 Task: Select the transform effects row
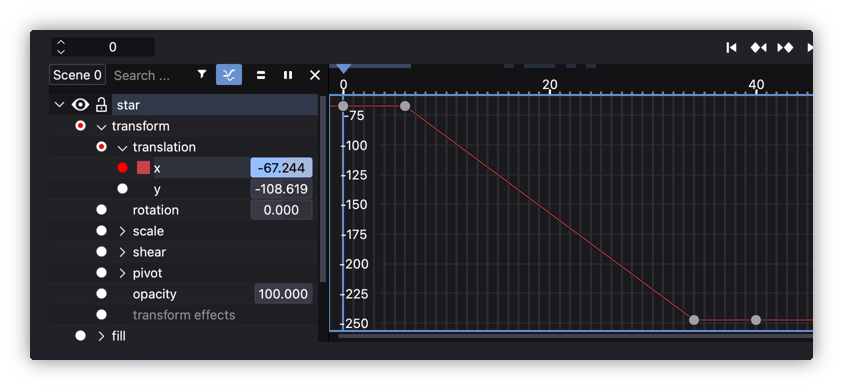(184, 315)
